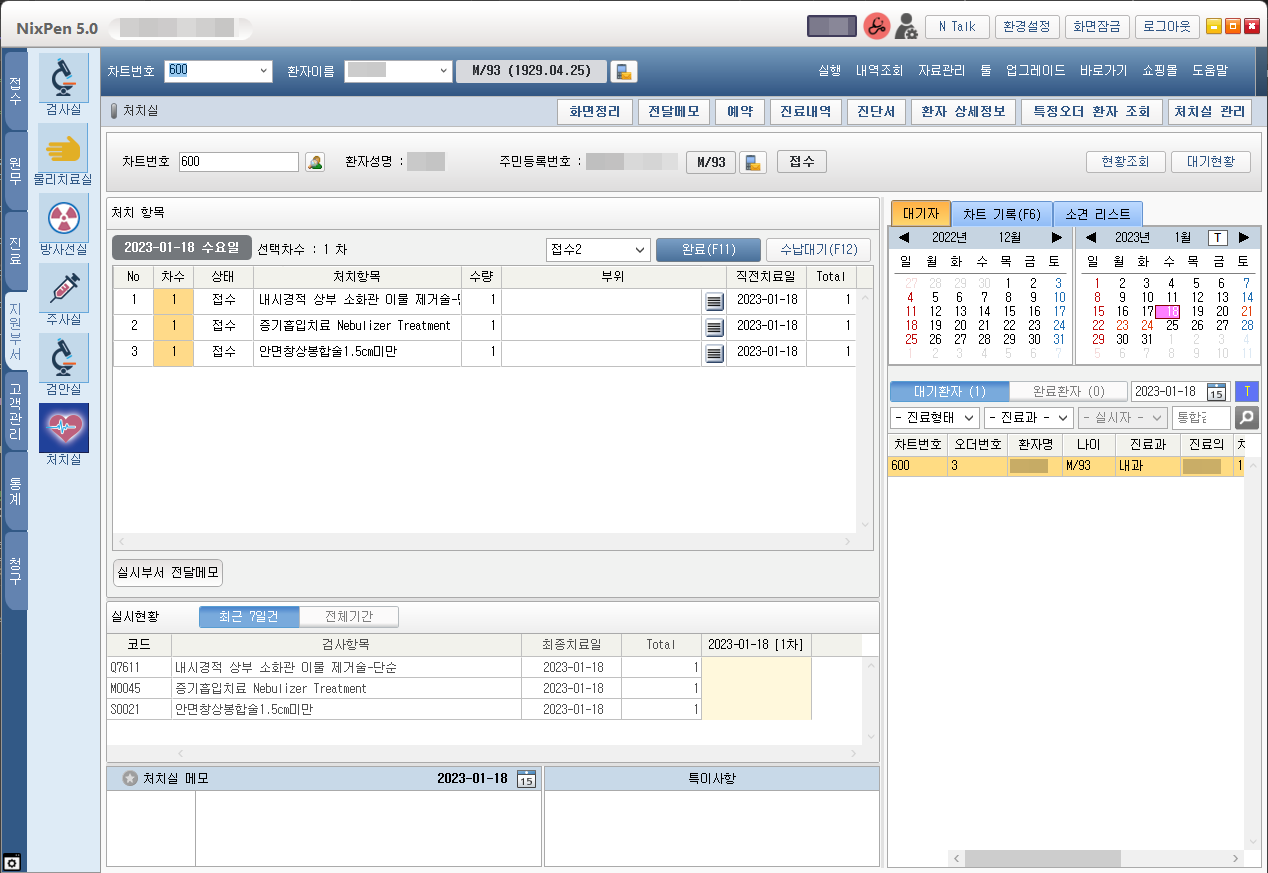Image resolution: width=1268 pixels, height=873 pixels.
Task: Select 최근 7일건 period toggle
Action: [249, 617]
